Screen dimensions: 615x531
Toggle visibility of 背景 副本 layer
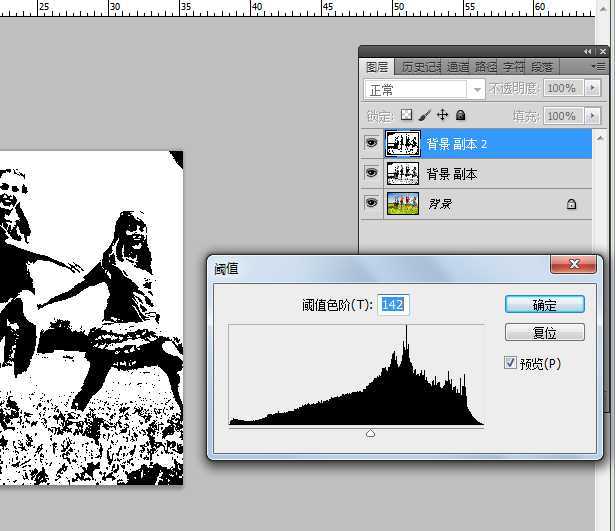click(x=371, y=174)
